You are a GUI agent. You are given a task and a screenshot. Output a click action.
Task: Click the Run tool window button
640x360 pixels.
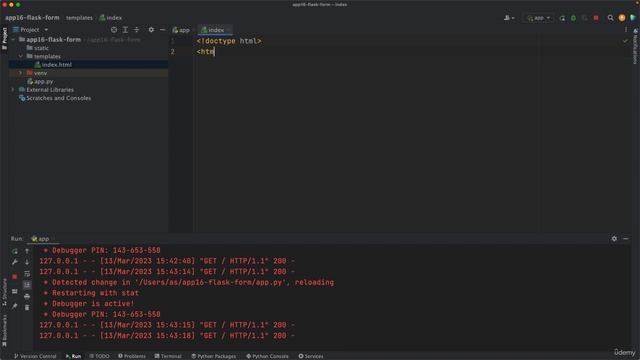coord(73,356)
